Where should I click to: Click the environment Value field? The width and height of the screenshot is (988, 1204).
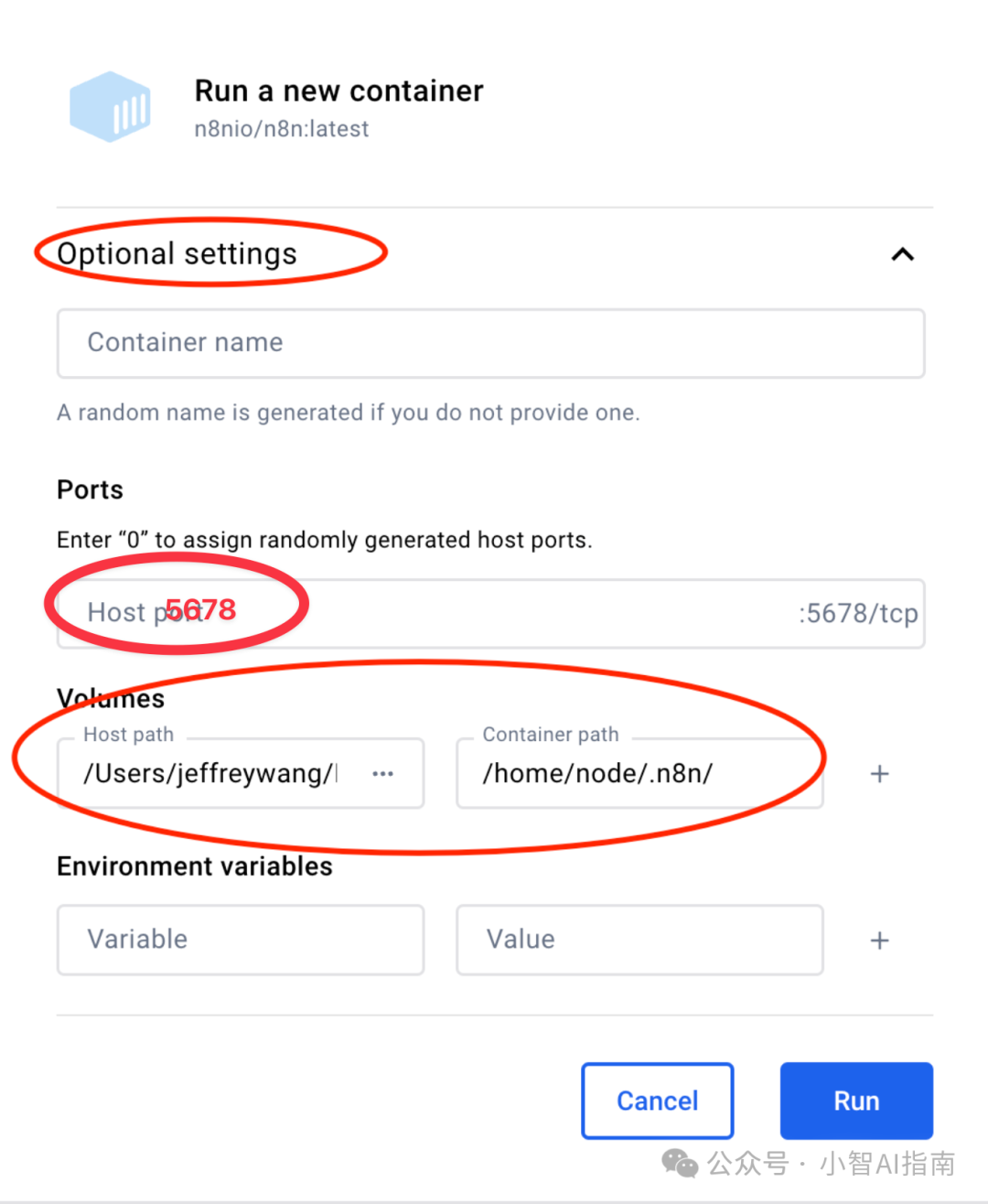639,940
